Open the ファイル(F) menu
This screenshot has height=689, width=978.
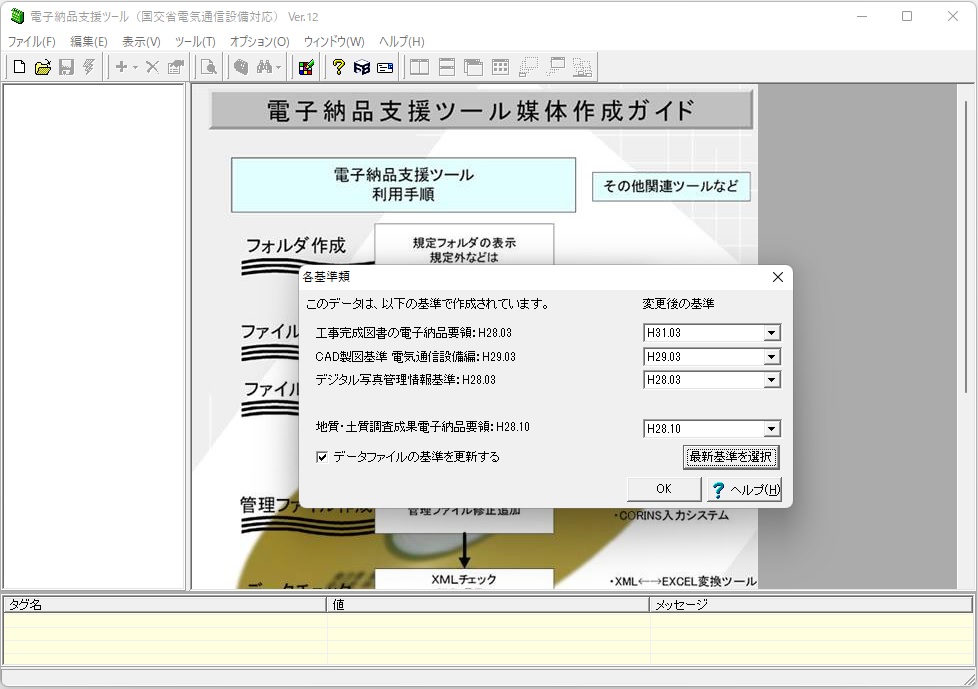[x=31, y=41]
